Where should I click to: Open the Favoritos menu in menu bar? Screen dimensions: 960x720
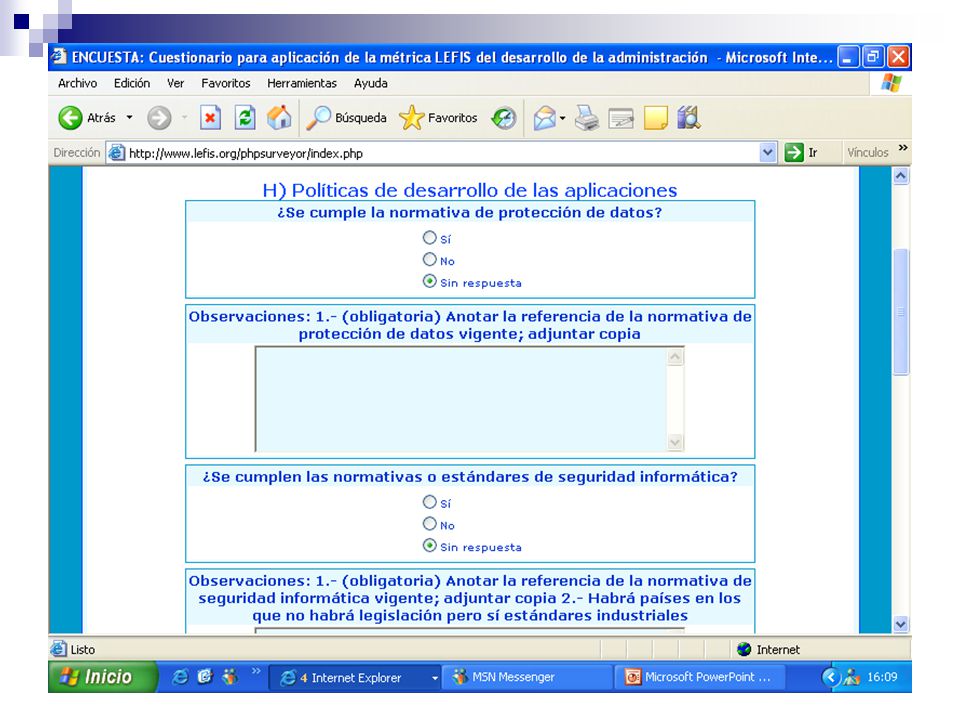pyautogui.click(x=226, y=83)
